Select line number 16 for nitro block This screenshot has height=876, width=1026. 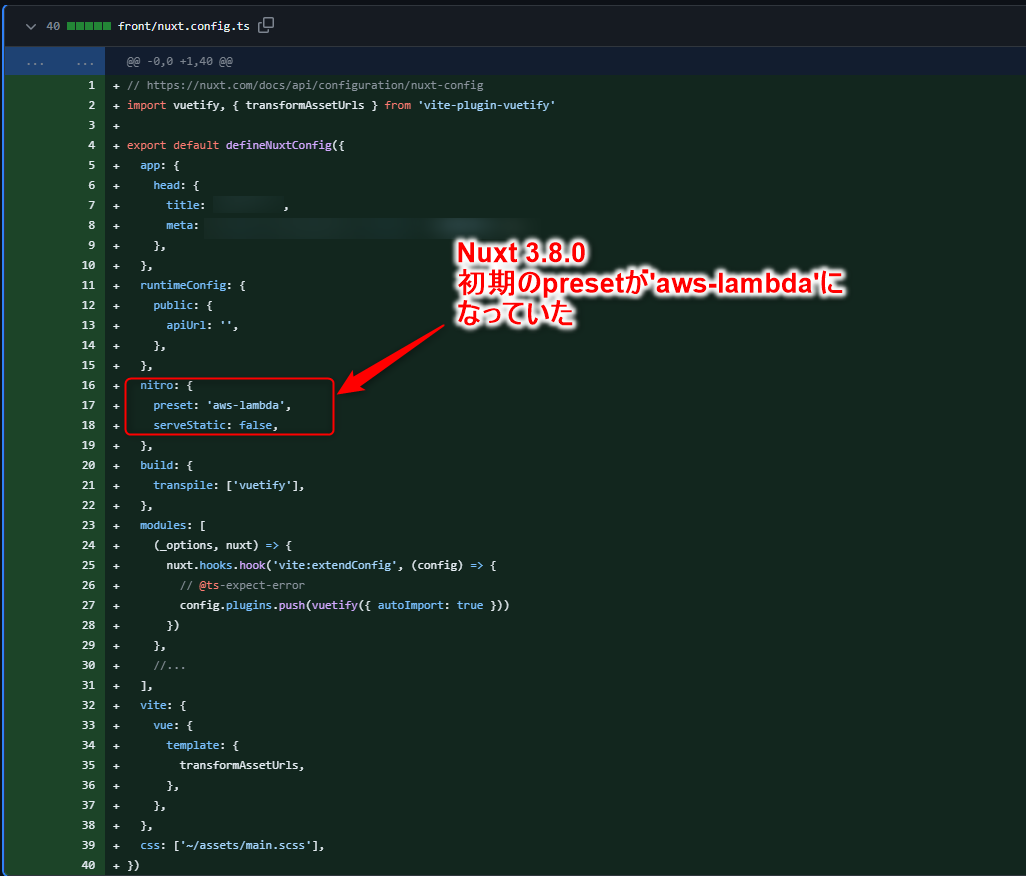[x=88, y=385]
